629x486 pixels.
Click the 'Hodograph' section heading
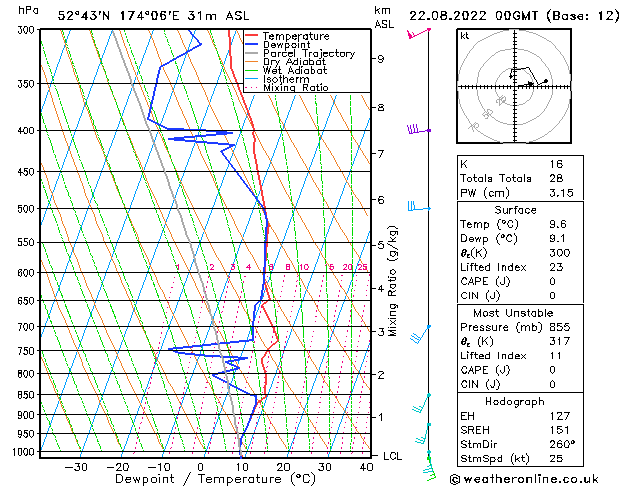515,402
